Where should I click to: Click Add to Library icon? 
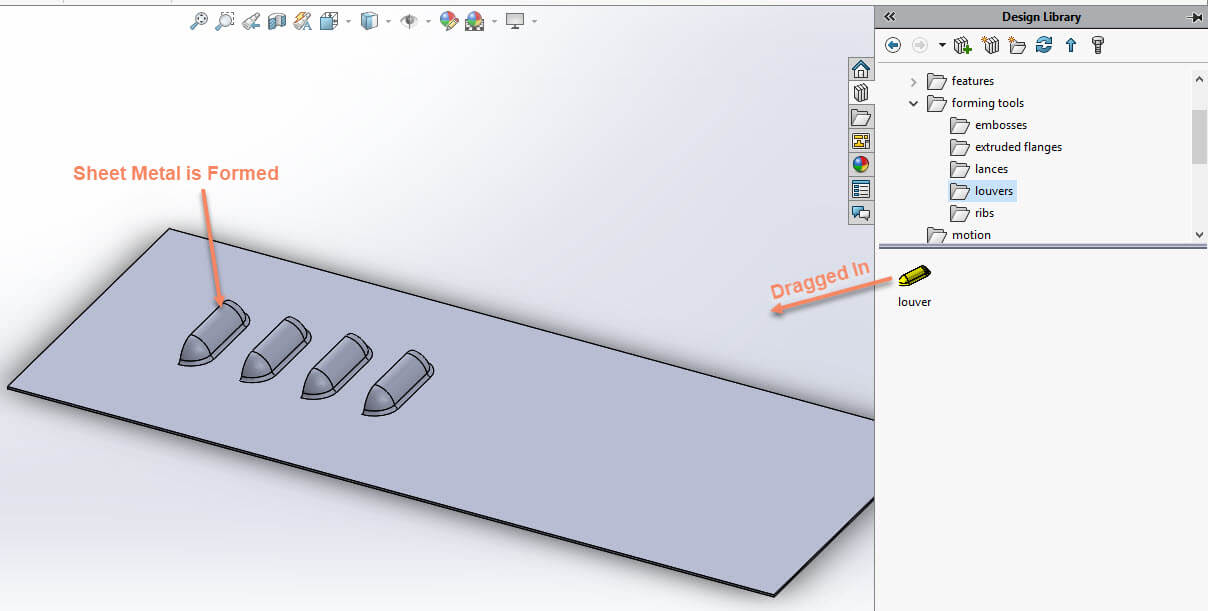click(x=962, y=45)
